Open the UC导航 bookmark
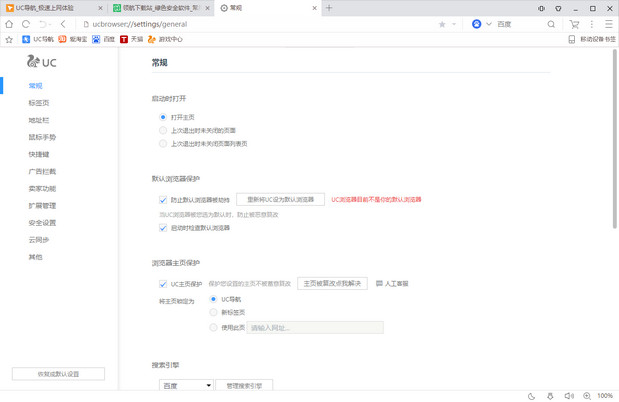 [38, 39]
